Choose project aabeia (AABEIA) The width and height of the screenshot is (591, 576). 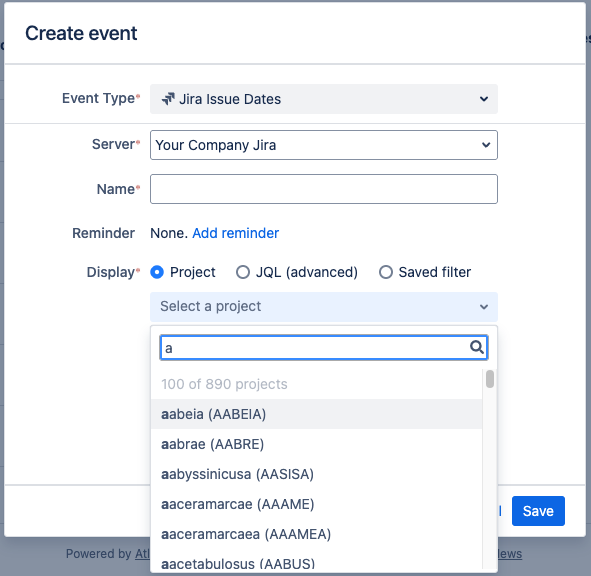316,414
